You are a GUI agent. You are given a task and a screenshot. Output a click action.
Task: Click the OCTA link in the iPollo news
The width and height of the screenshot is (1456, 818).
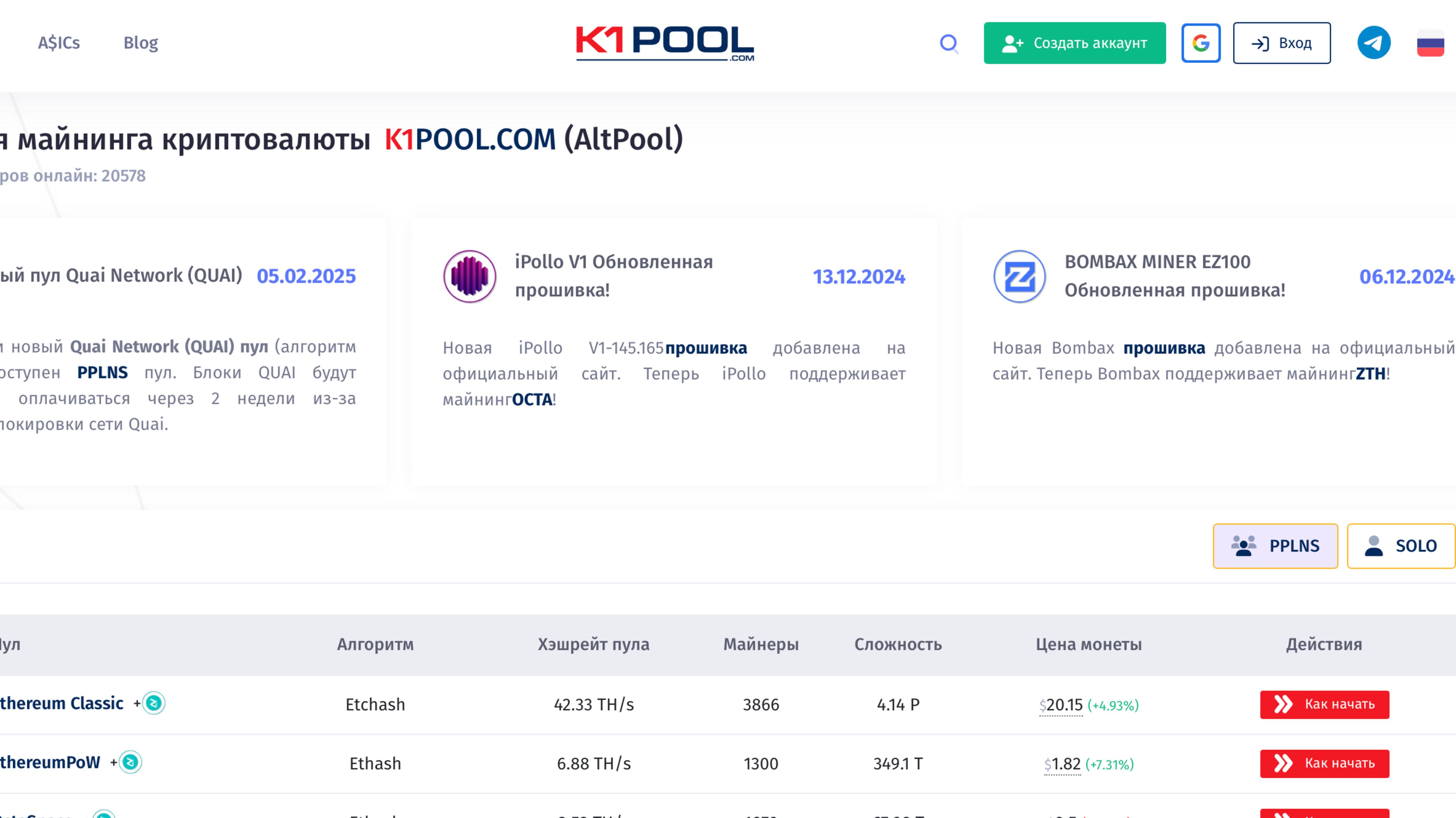point(532,400)
